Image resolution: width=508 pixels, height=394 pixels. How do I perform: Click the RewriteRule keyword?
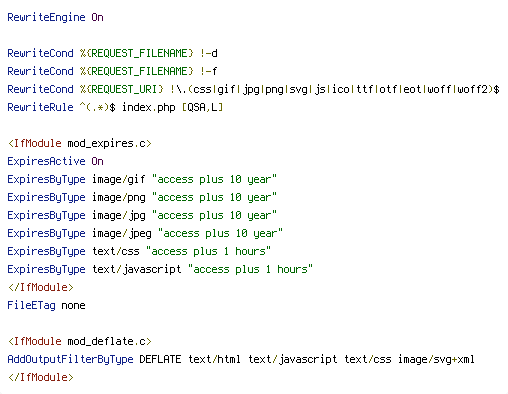point(40,107)
